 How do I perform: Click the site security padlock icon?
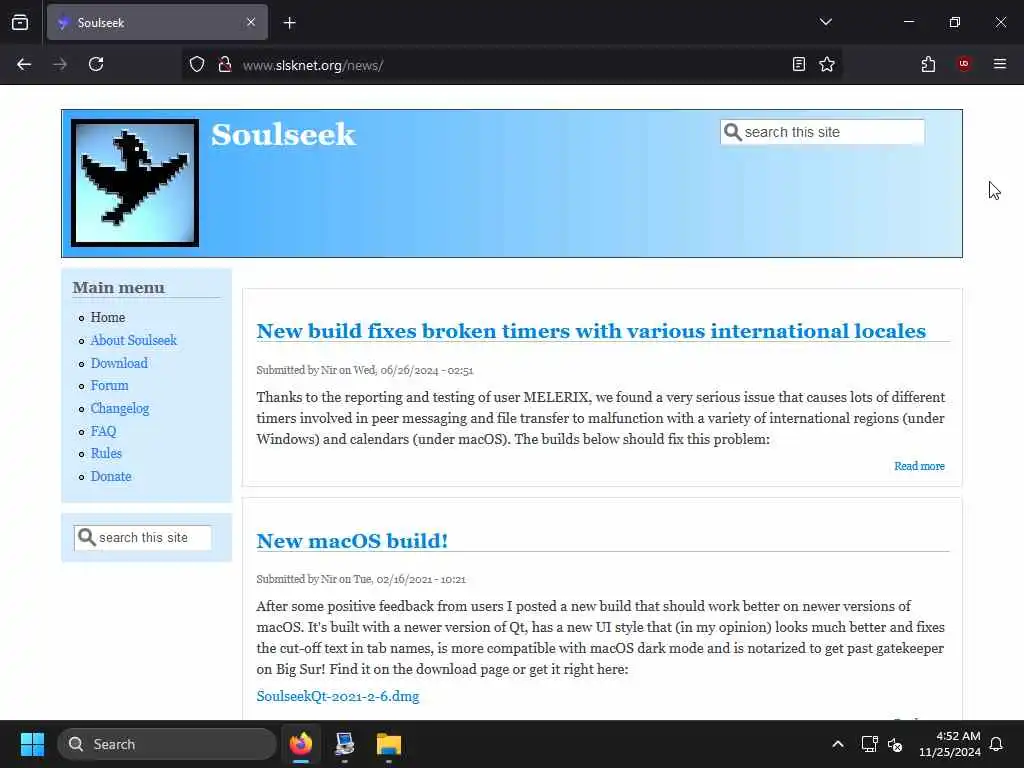tap(225, 65)
